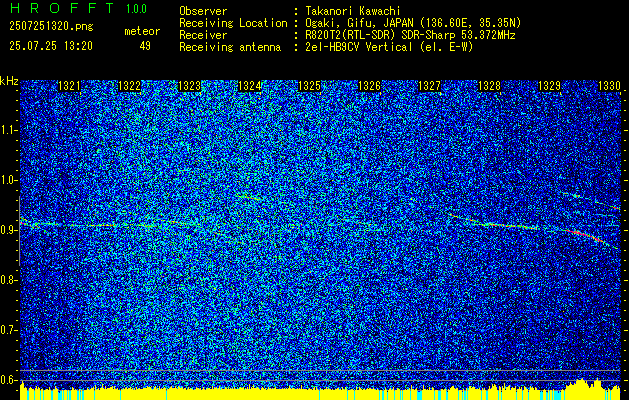Click the 1330 time marker

tap(609, 86)
